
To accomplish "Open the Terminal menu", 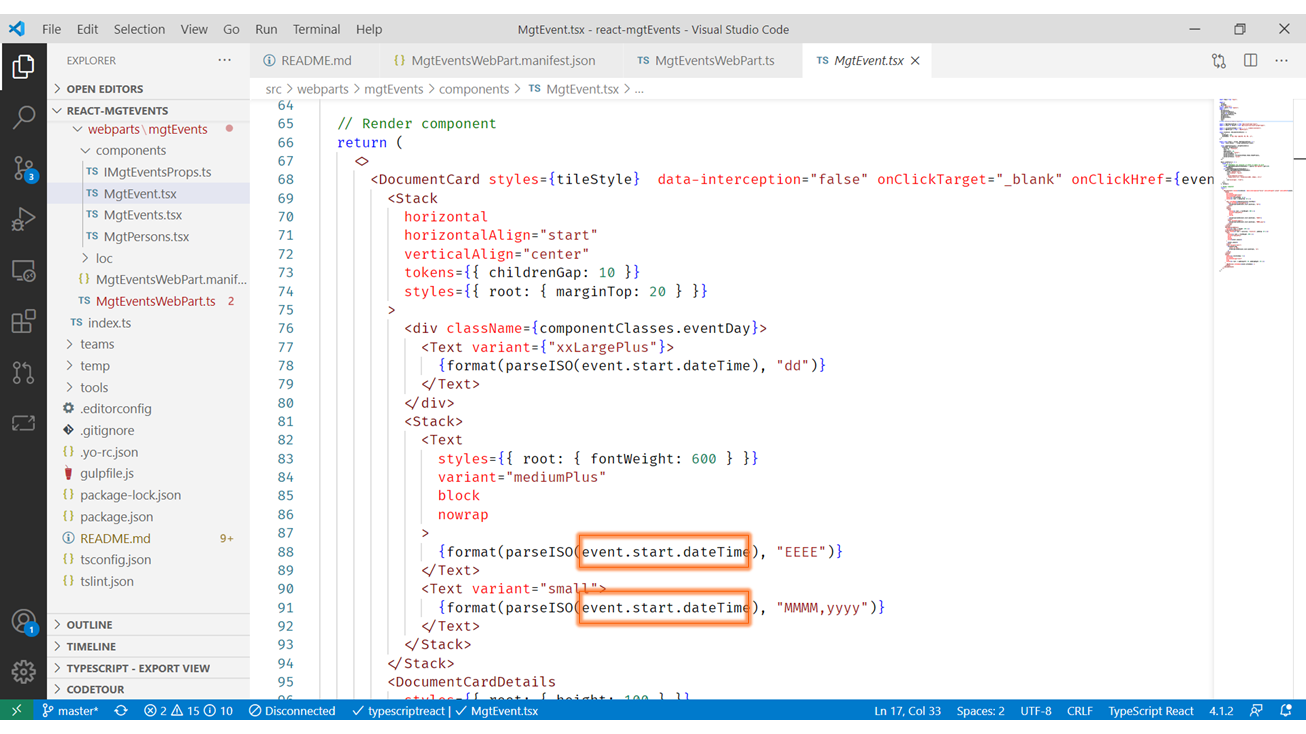I will point(316,29).
